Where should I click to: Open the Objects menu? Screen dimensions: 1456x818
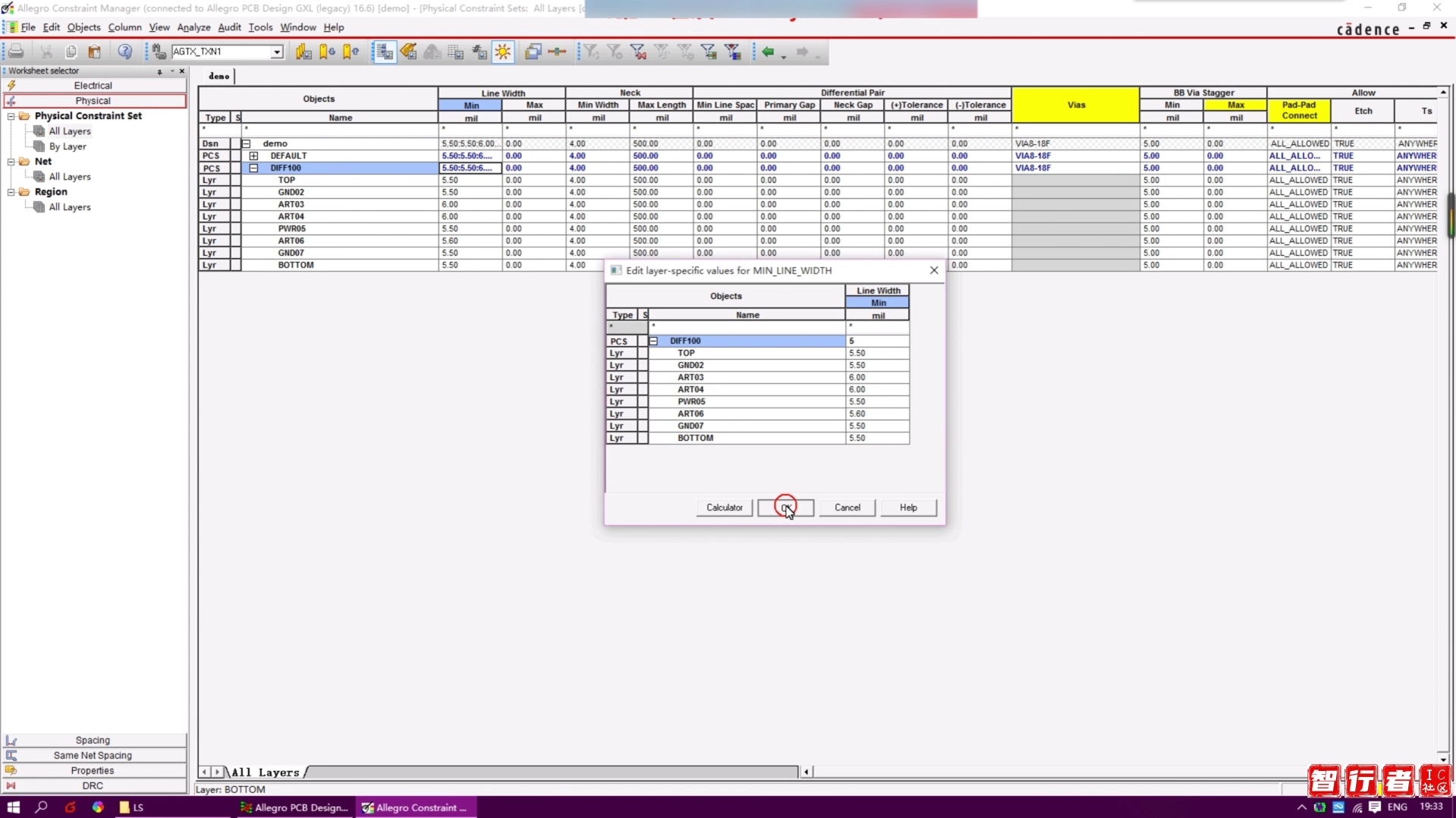pyautogui.click(x=83, y=27)
